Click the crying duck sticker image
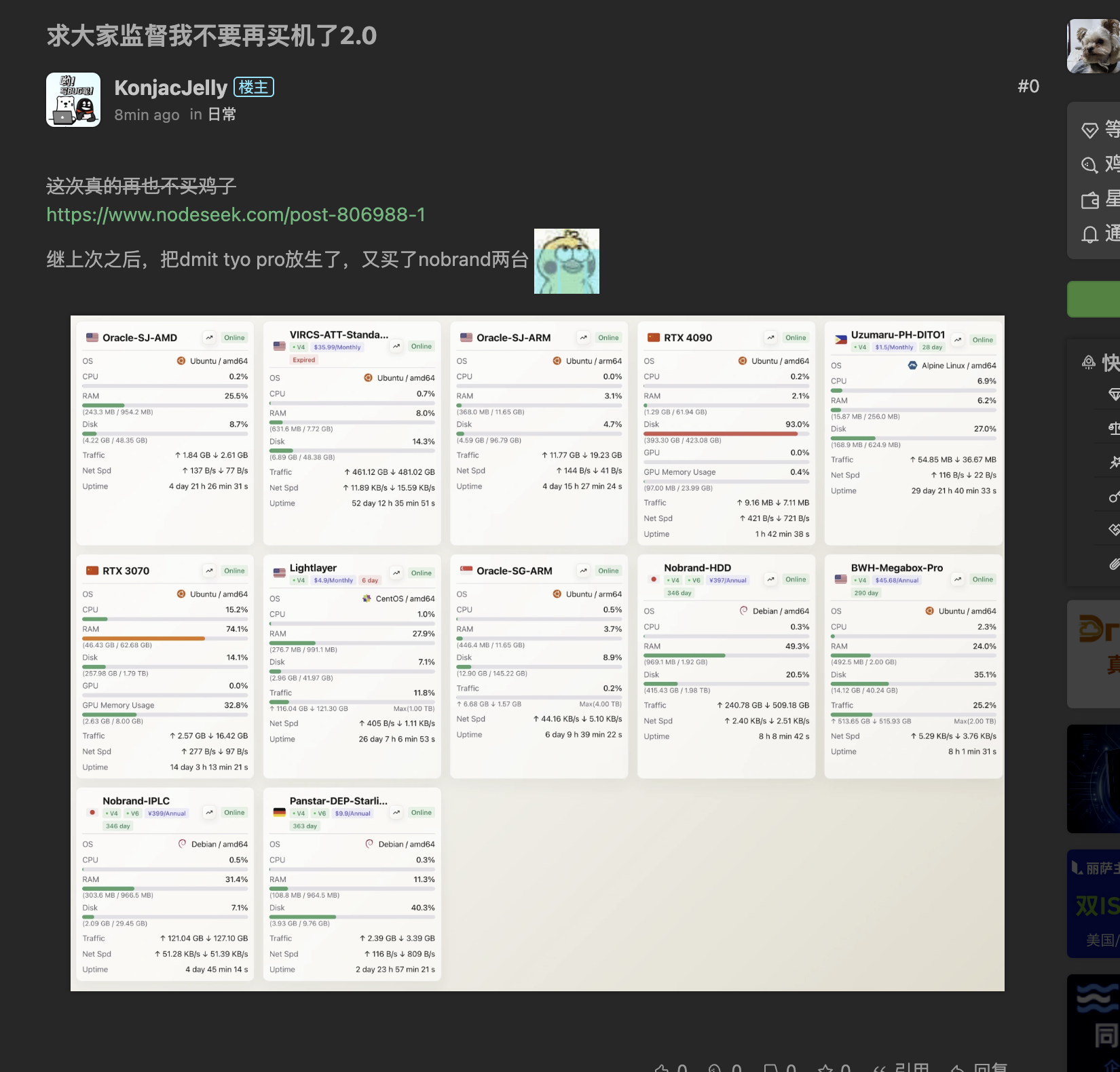The height and width of the screenshot is (1072, 1120). pyautogui.click(x=567, y=261)
